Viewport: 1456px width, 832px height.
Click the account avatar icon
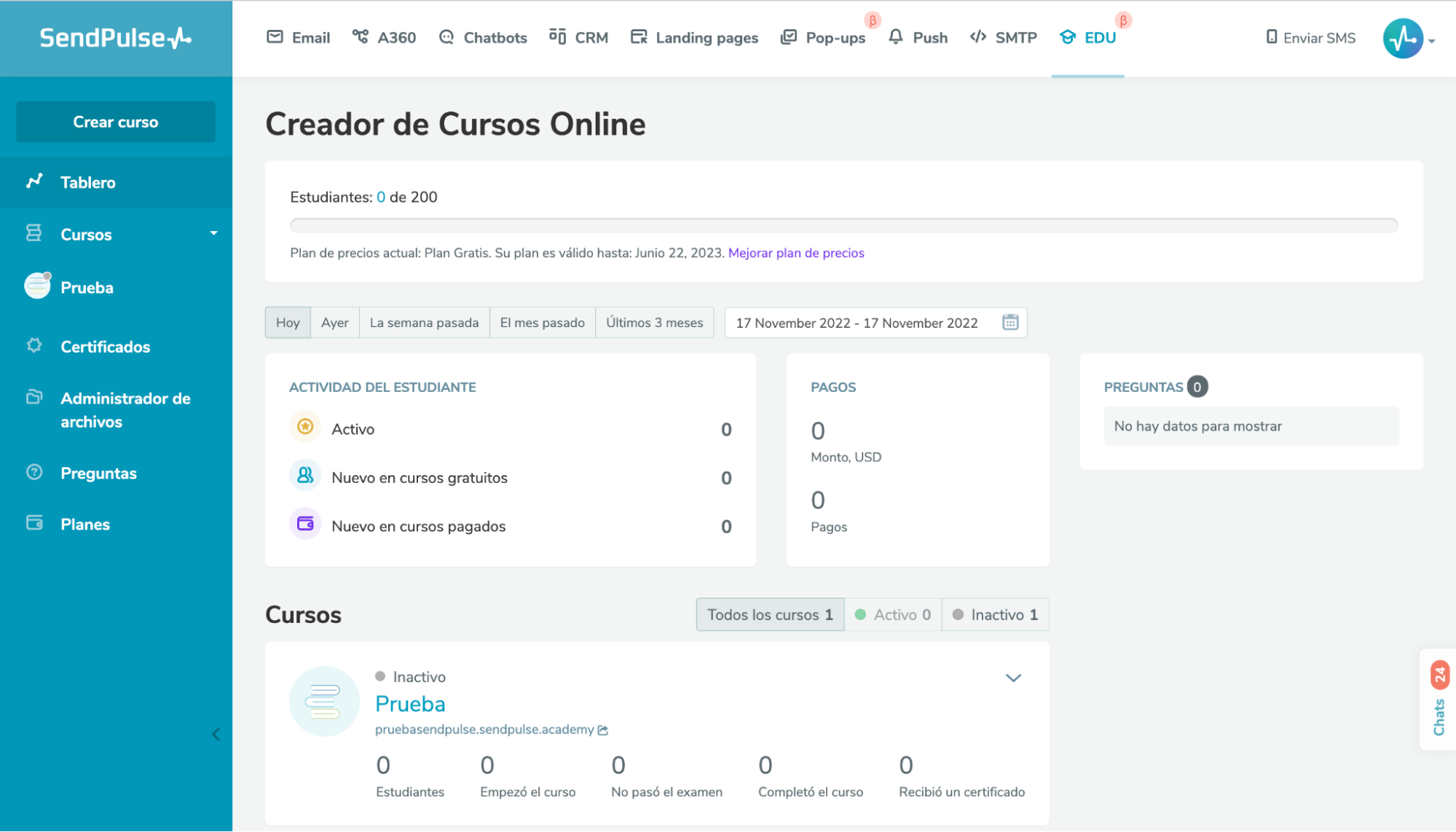pos(1403,39)
